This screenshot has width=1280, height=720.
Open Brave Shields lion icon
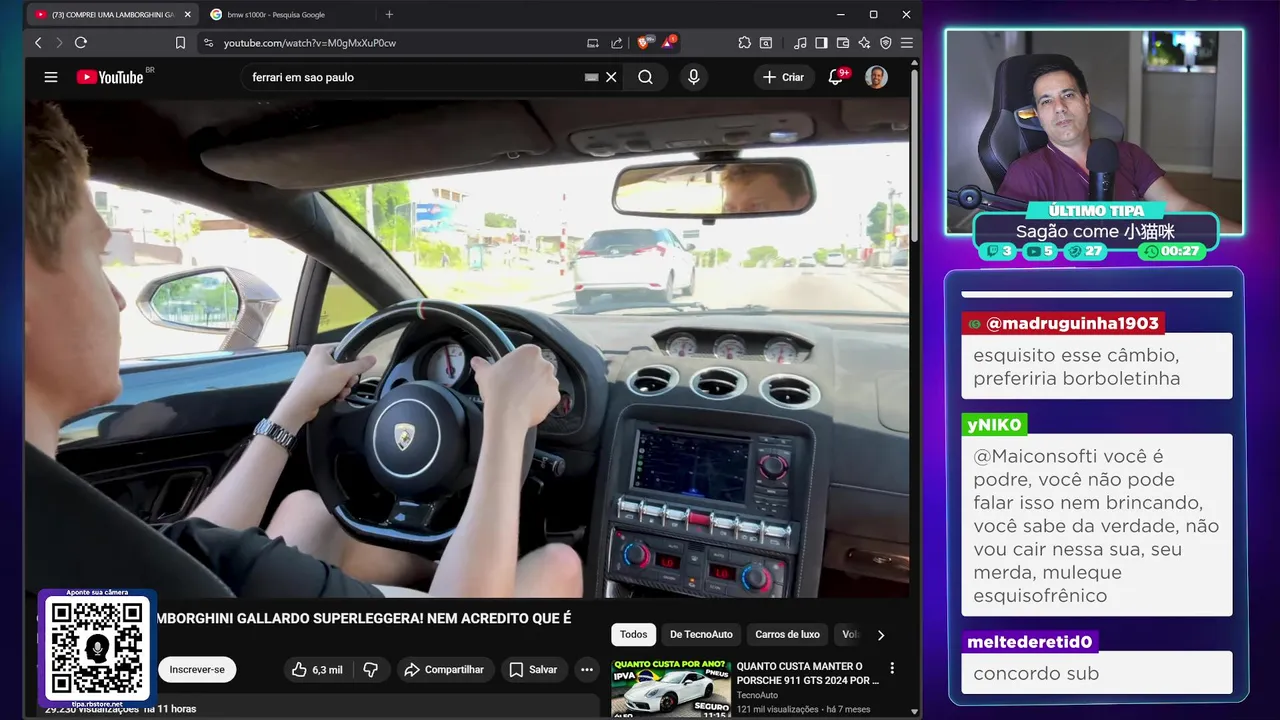click(644, 43)
